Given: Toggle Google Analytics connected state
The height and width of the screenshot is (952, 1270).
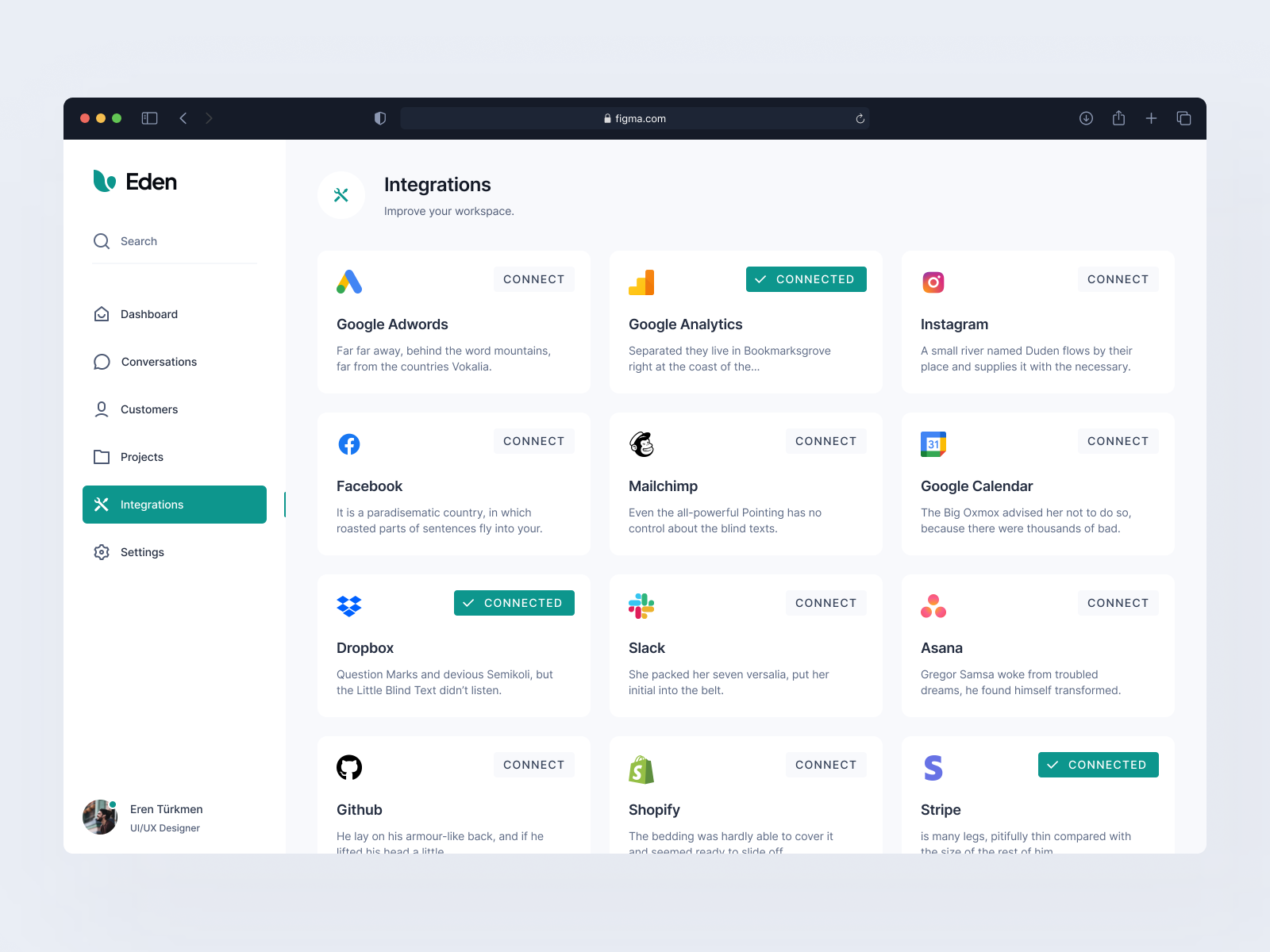Looking at the screenshot, I should 806,278.
